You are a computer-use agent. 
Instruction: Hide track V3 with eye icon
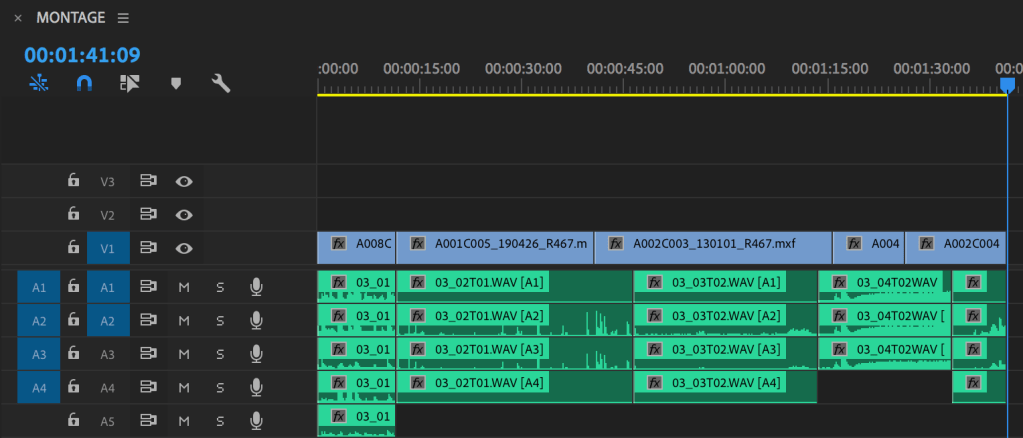[184, 181]
